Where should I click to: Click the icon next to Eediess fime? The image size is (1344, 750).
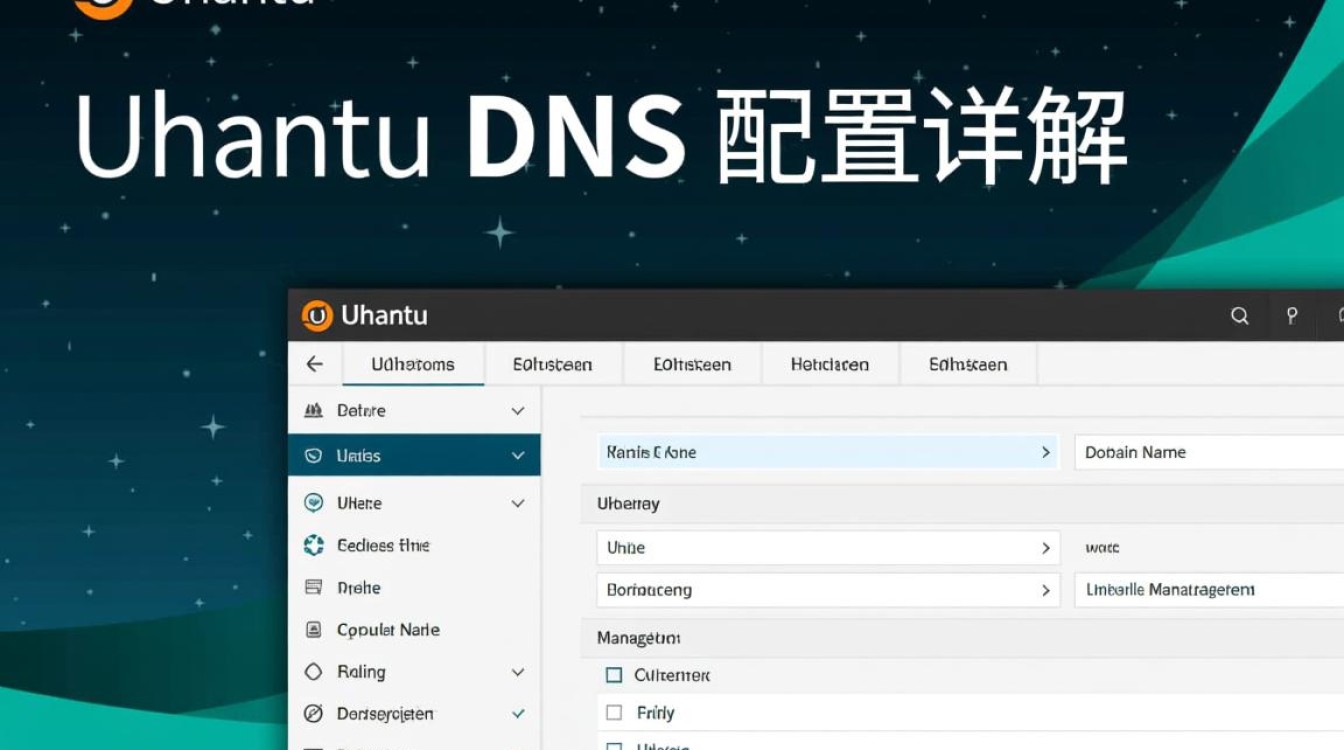(313, 545)
